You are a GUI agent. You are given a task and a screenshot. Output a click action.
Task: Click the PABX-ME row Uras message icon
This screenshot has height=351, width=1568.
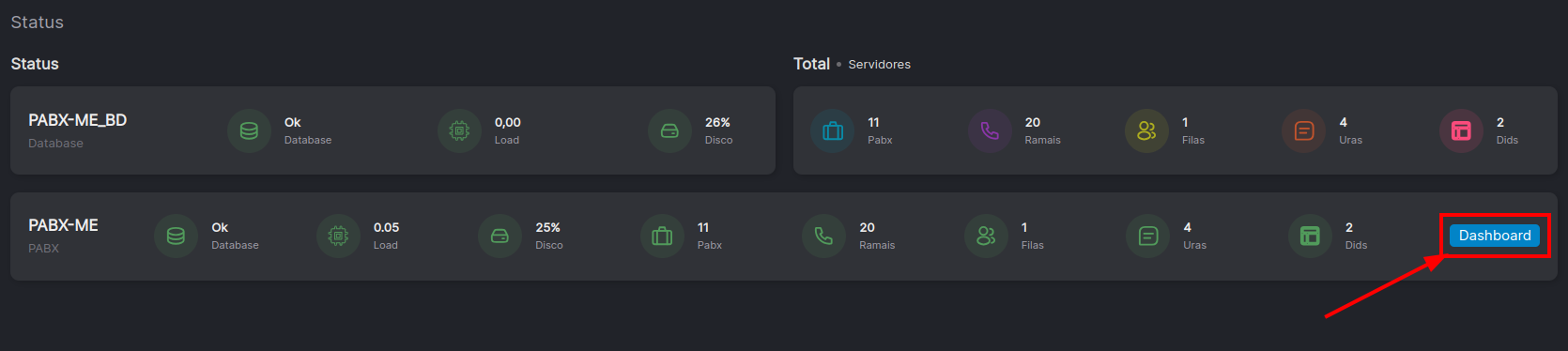[1148, 236]
